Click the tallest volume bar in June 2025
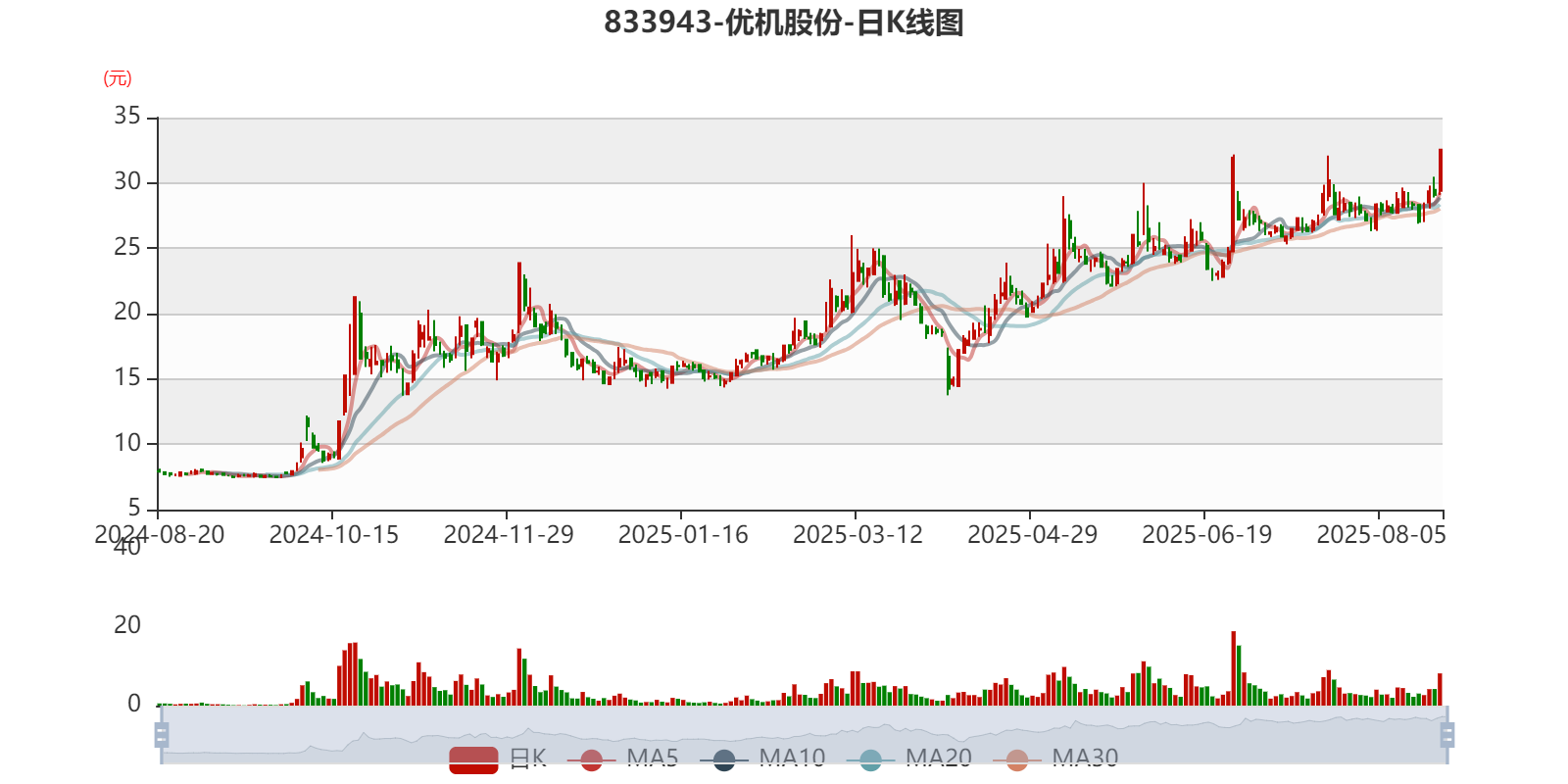 [x=1234, y=668]
